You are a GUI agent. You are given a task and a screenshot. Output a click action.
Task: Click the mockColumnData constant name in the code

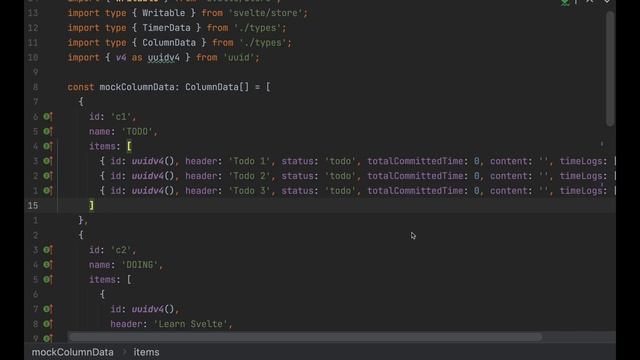click(x=137, y=87)
